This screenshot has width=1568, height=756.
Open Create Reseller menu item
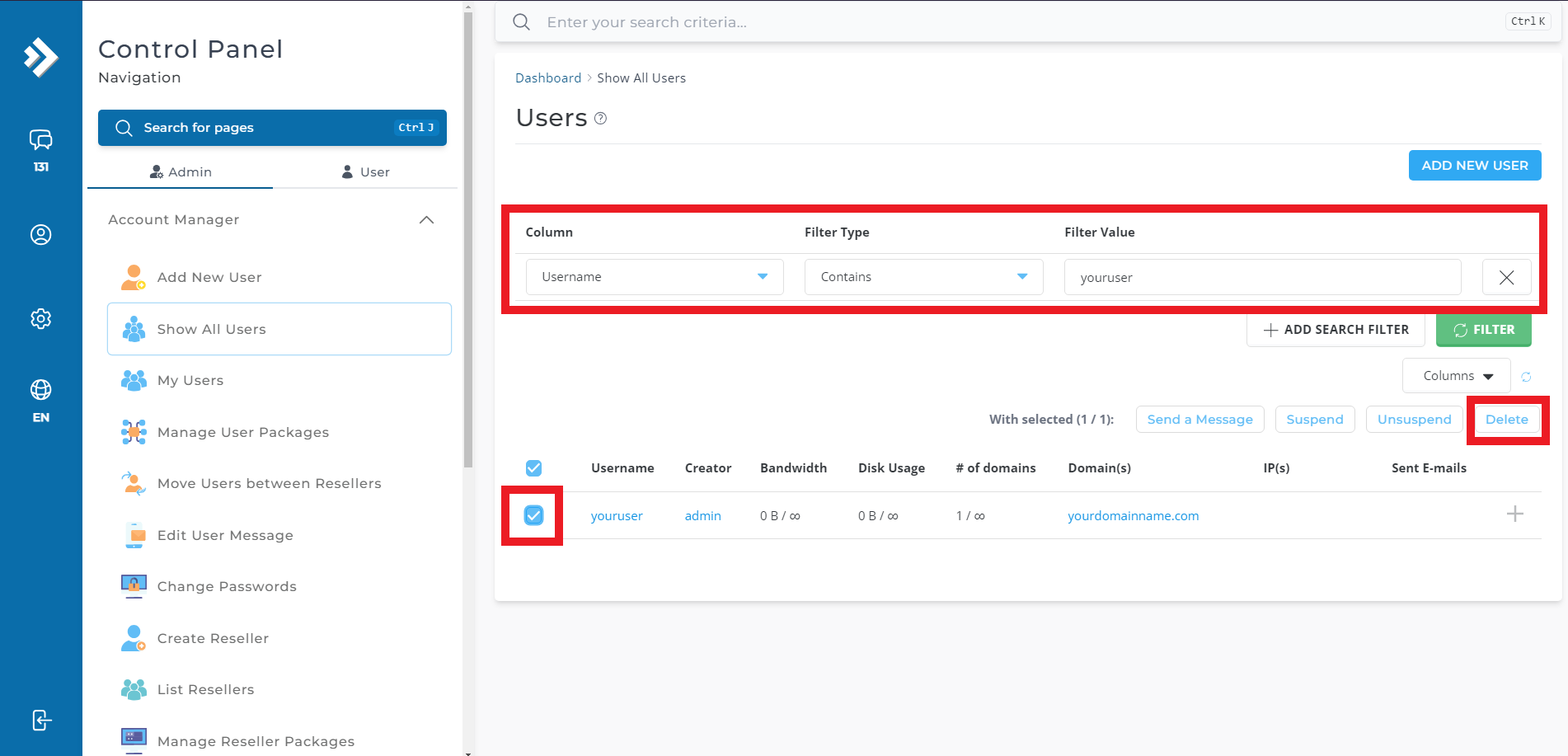(279, 638)
